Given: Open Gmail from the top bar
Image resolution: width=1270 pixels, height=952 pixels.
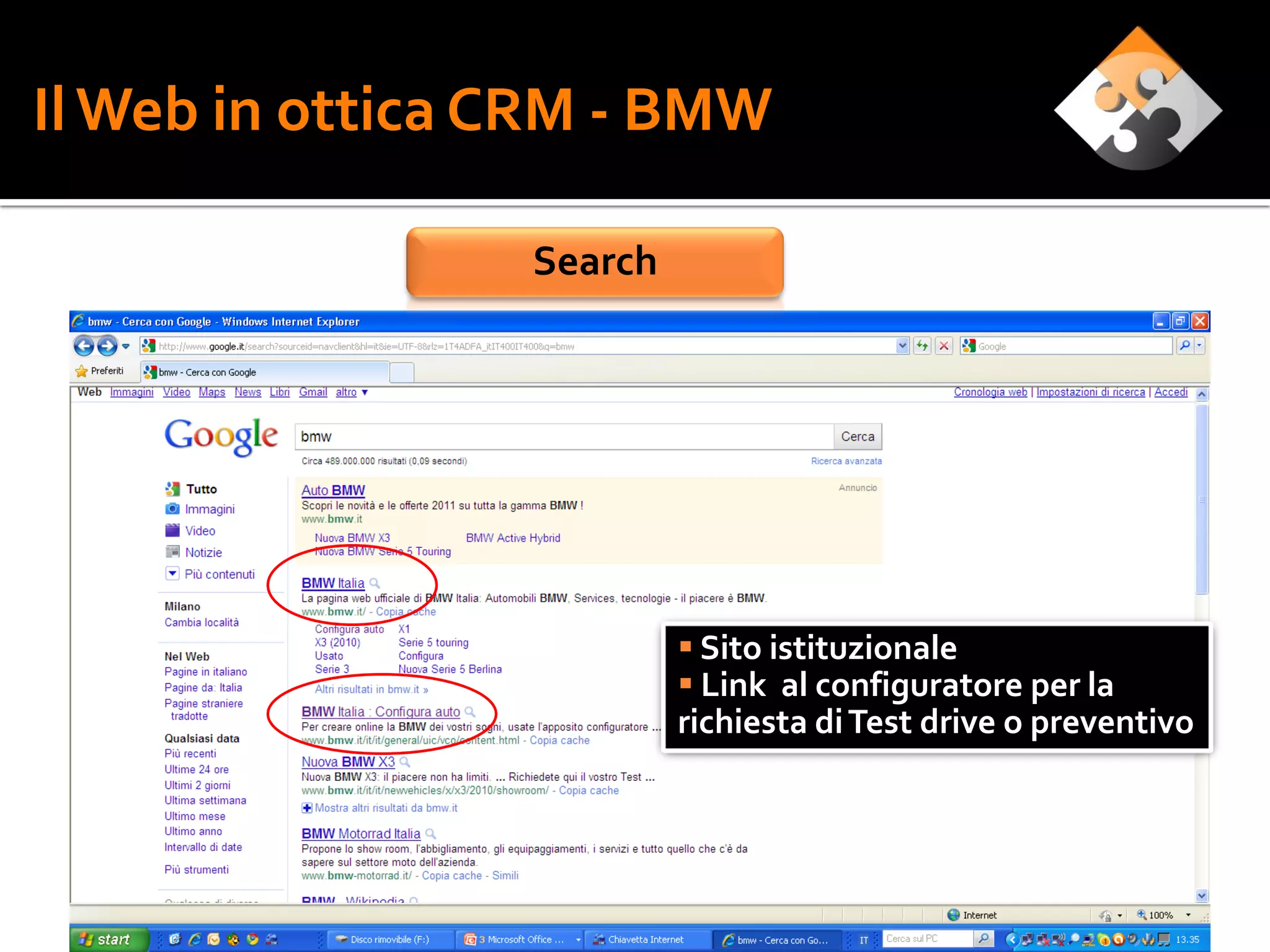Looking at the screenshot, I should pos(313,392).
